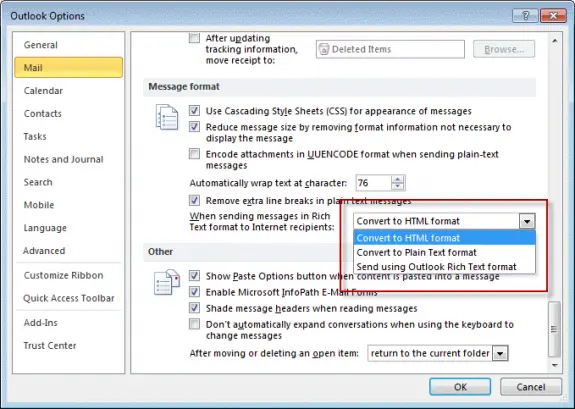This screenshot has width=575, height=409.
Task: Toggle Shade message headers when reading
Action: 194,308
